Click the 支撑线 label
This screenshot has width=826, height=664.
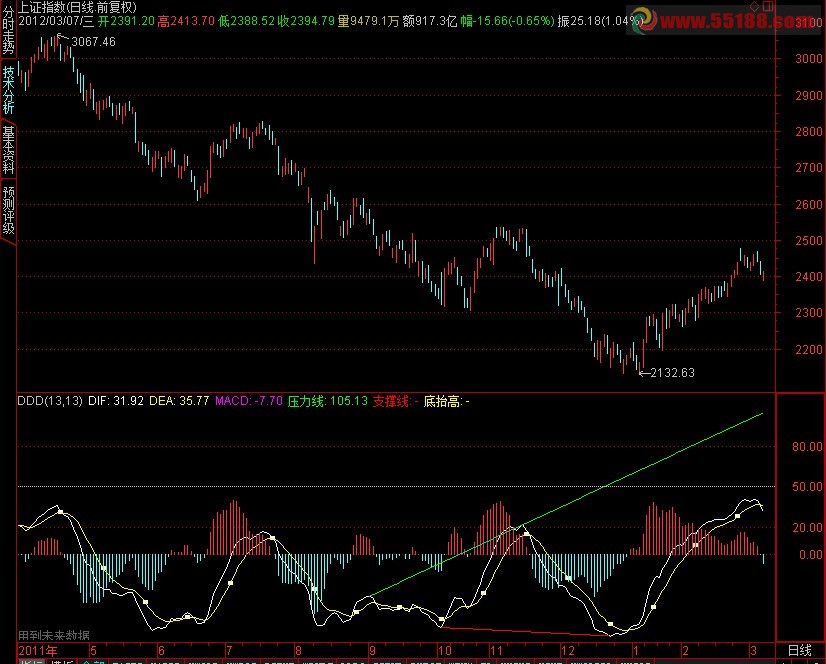[x=391, y=401]
